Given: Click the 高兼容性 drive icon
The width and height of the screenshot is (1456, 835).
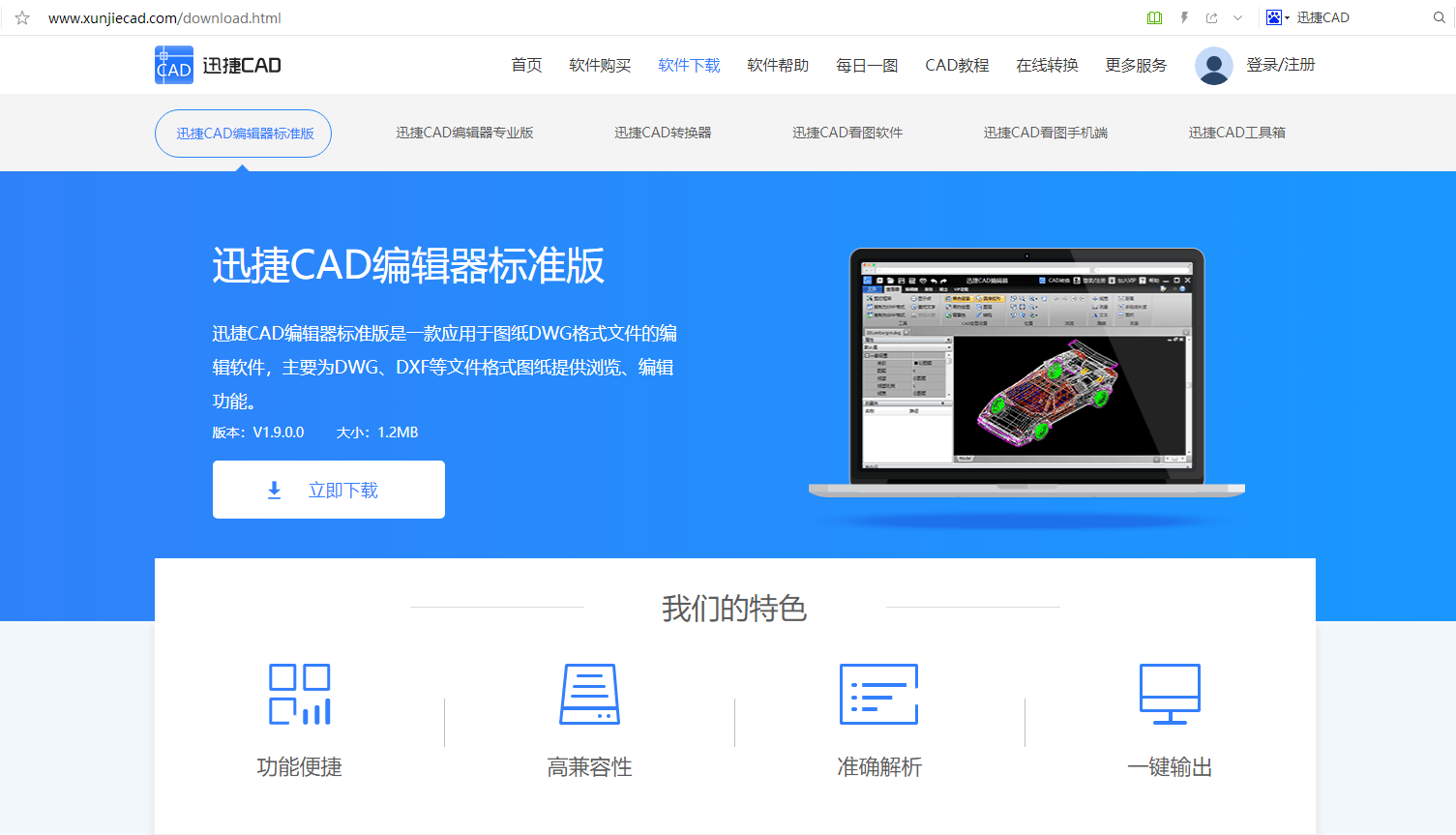Looking at the screenshot, I should click(x=590, y=694).
